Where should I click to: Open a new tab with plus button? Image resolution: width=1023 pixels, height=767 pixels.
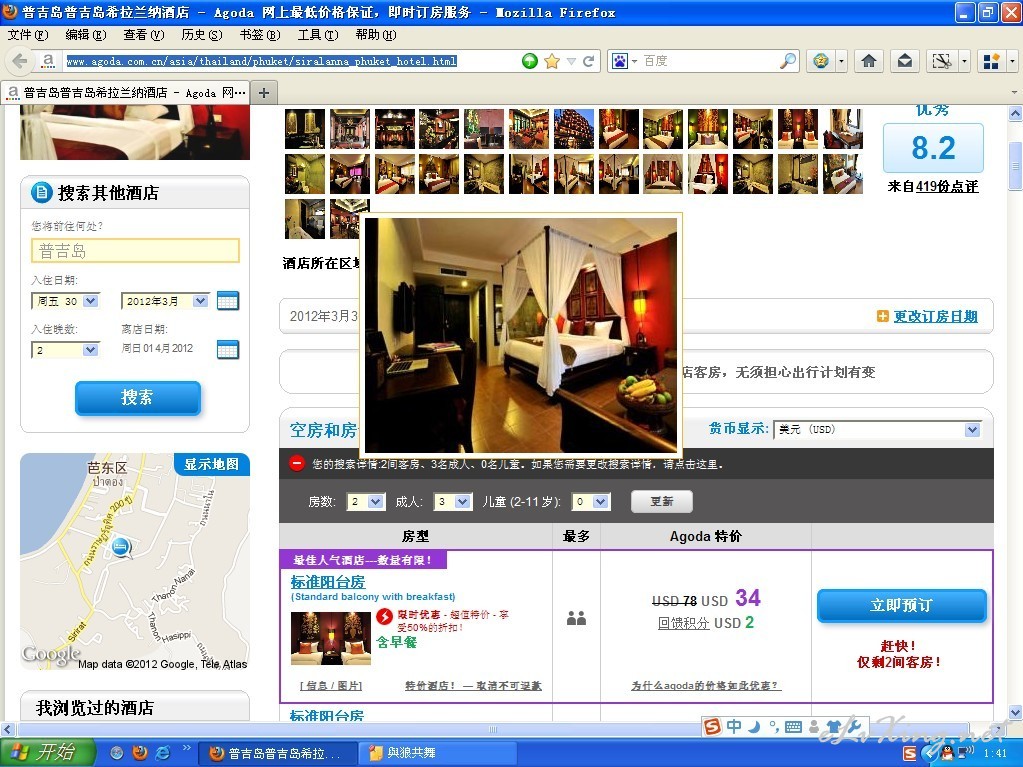tap(264, 93)
